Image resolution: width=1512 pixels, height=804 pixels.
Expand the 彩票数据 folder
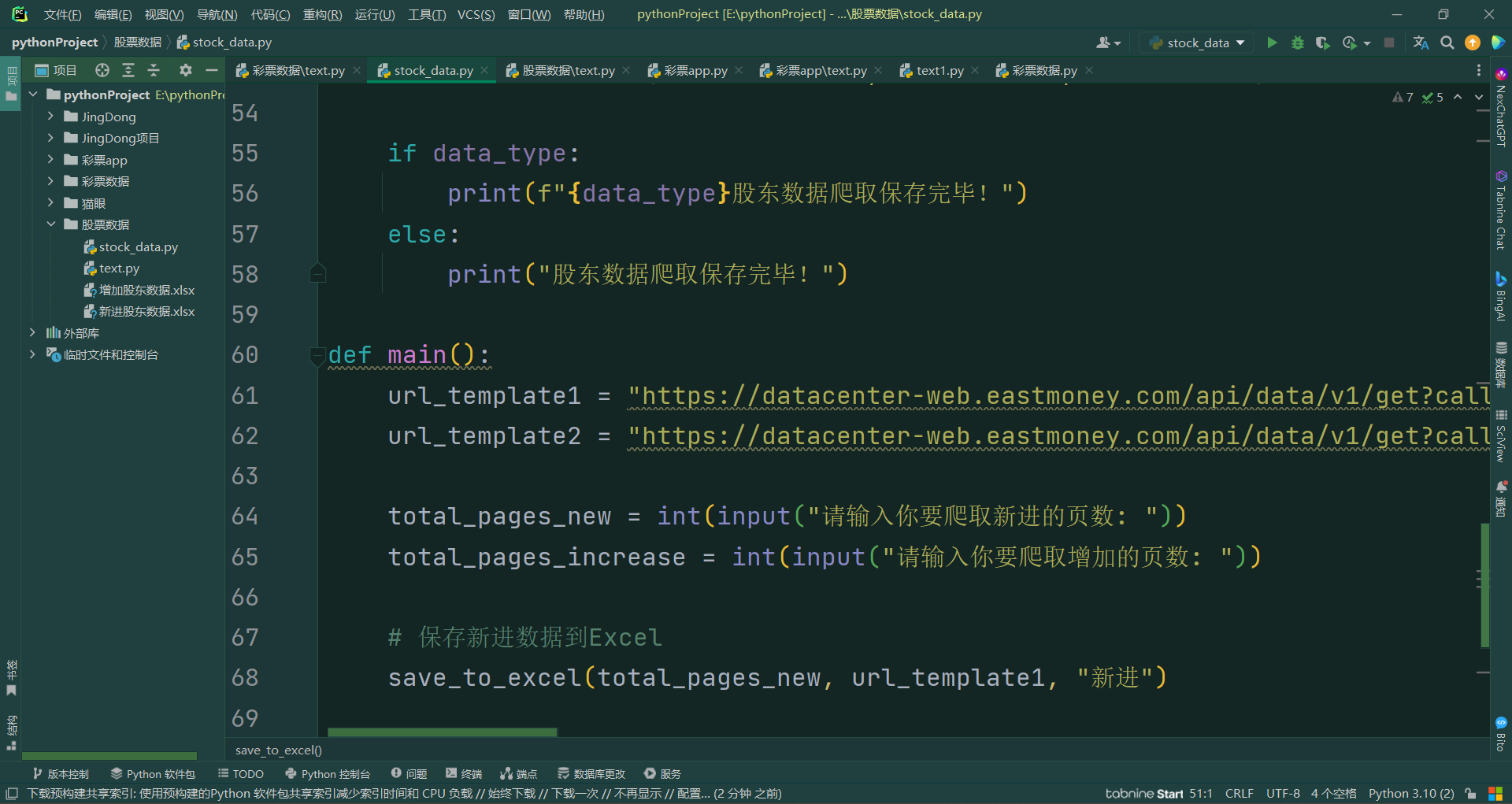tap(50, 181)
